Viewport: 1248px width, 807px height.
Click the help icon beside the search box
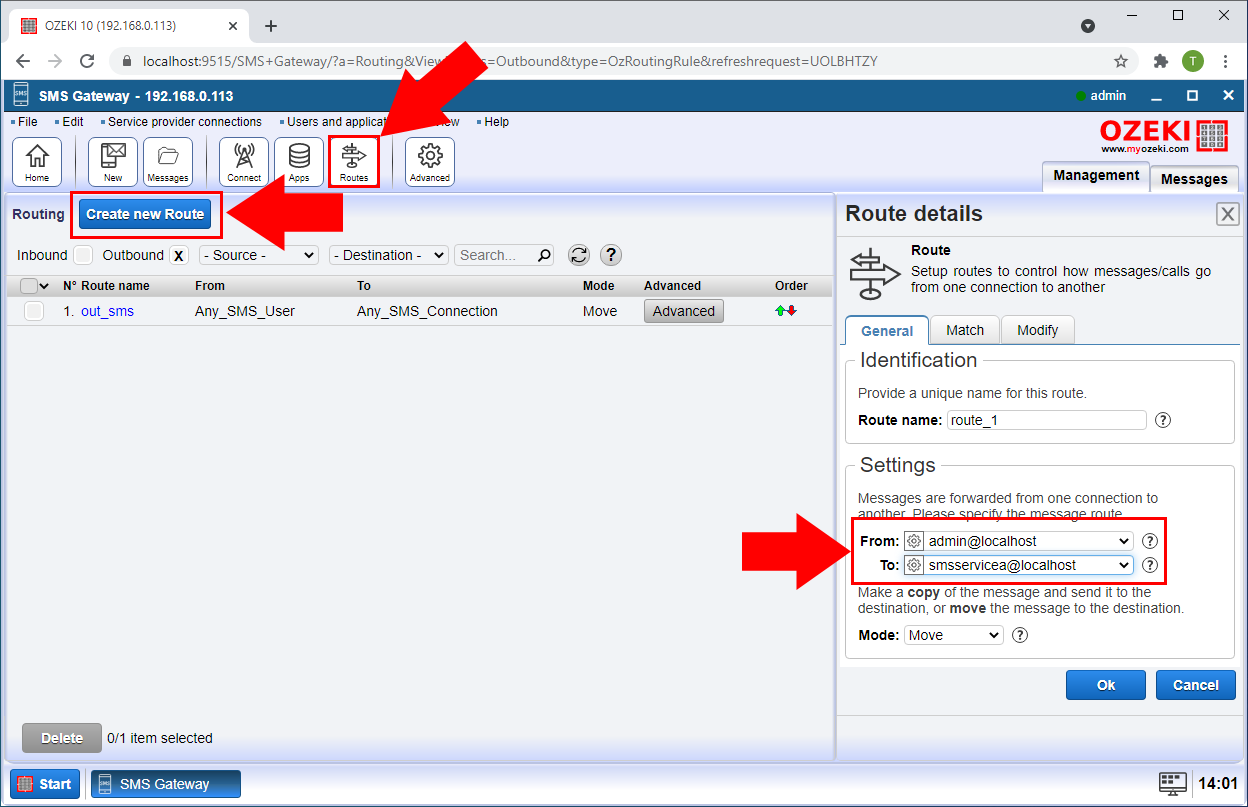[611, 255]
